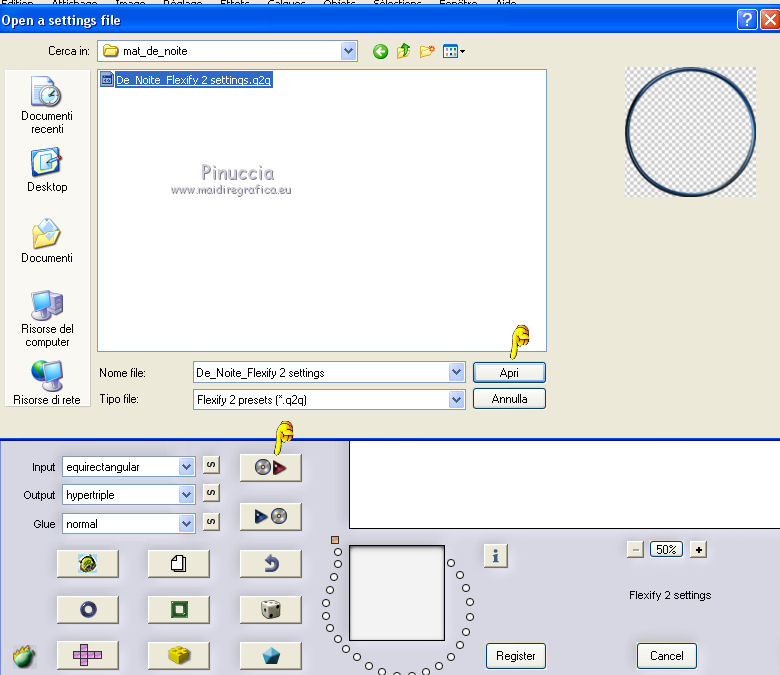Click the dice randomize button
Screen dimensions: 780x675
click(x=271, y=609)
